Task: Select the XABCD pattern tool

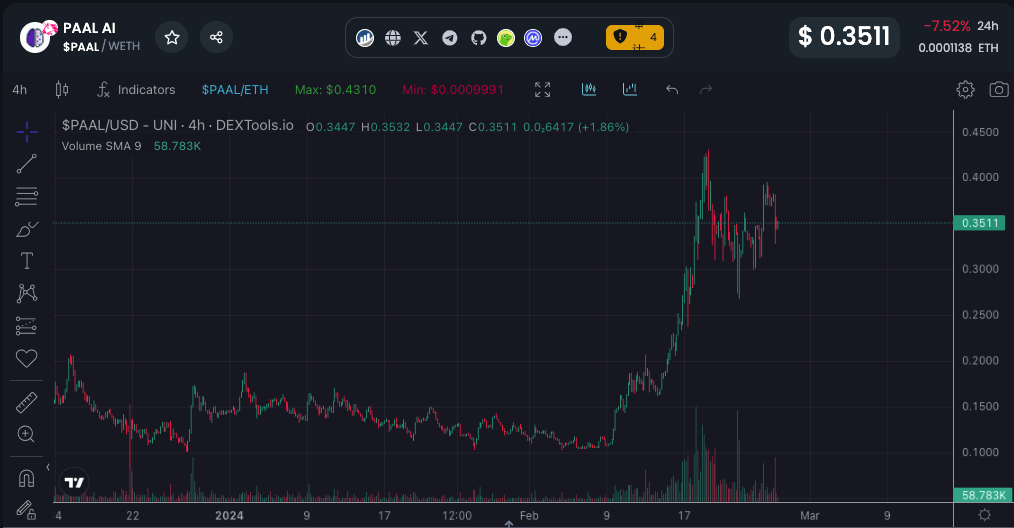Action: pyautogui.click(x=27, y=293)
